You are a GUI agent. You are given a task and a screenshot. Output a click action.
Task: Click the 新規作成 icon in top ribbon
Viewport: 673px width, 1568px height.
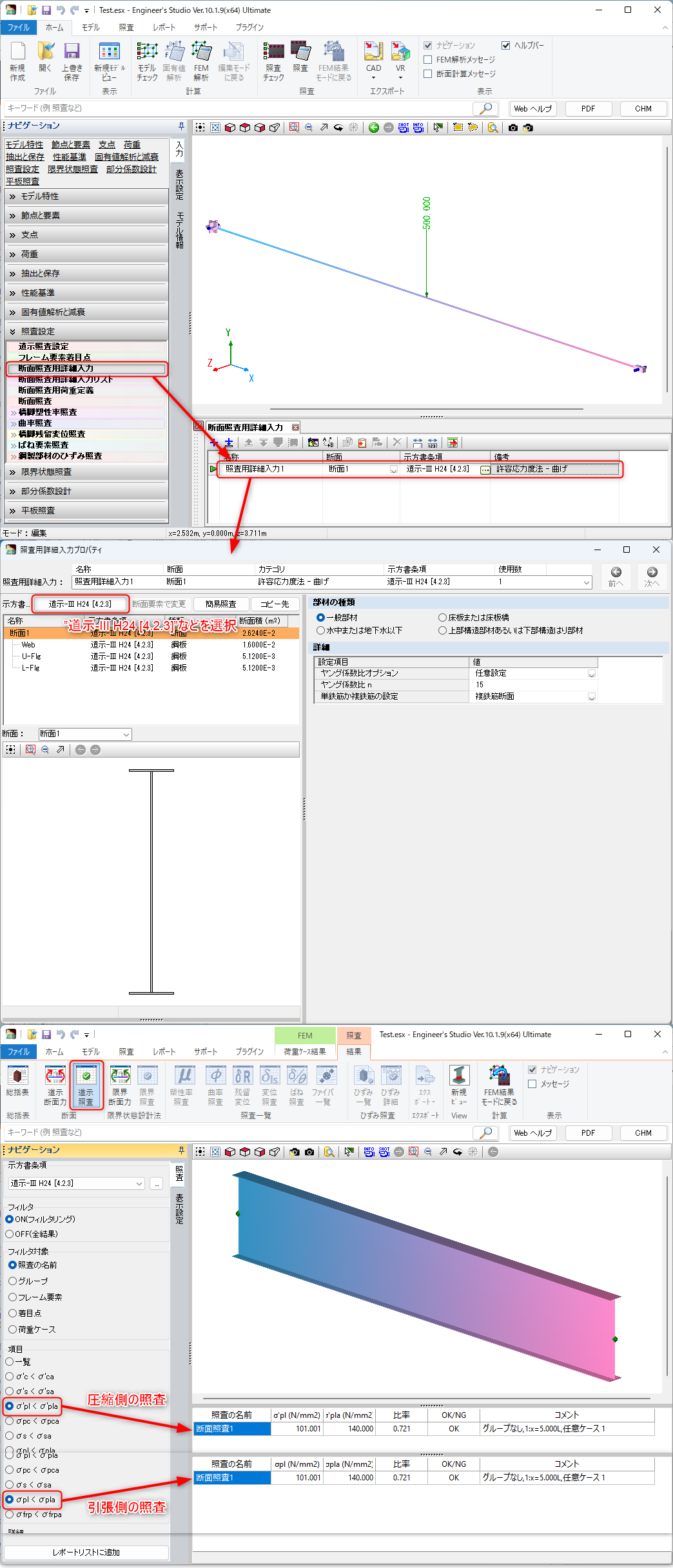tap(17, 61)
